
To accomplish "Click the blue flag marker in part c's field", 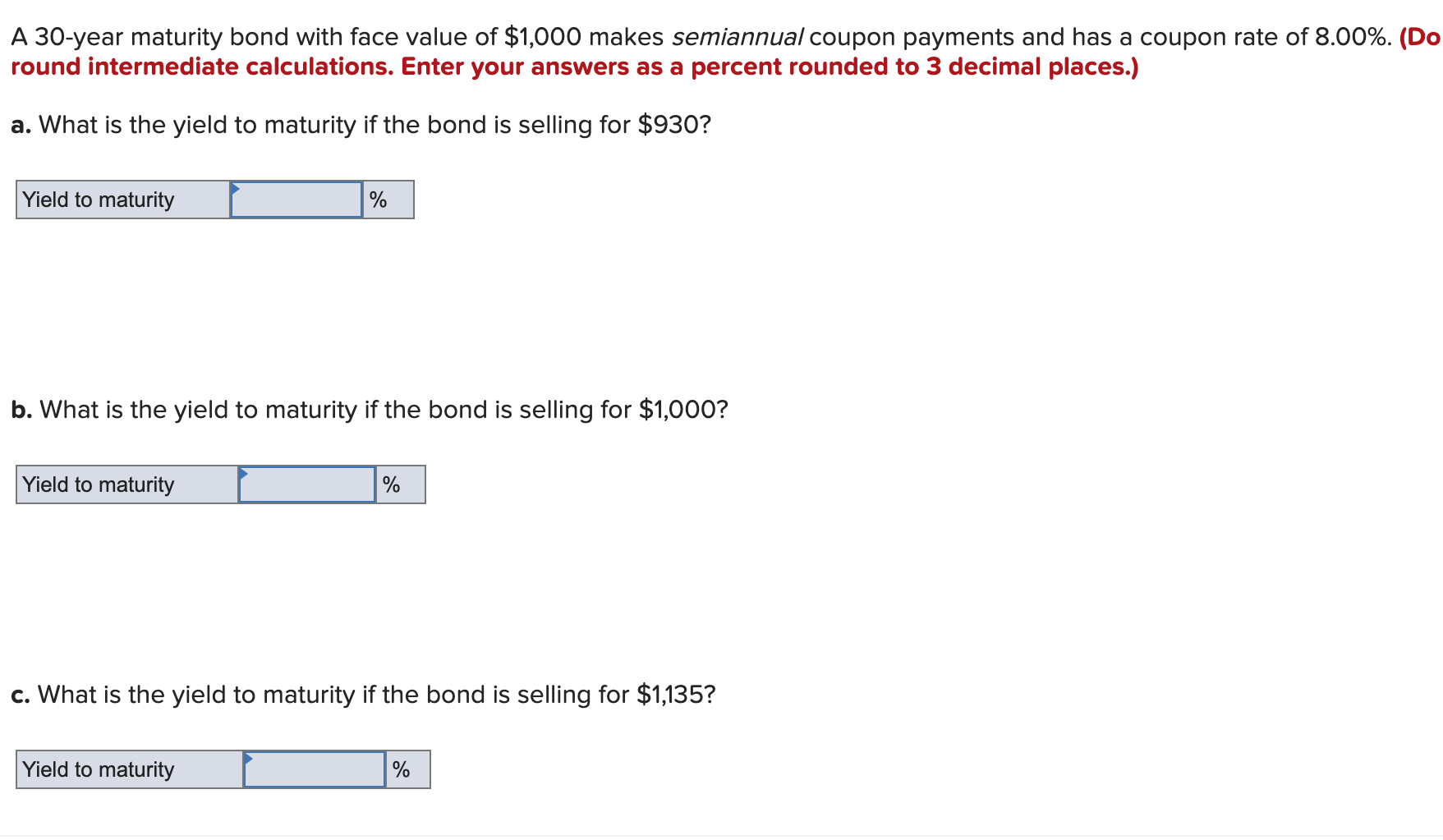I will coord(249,759).
